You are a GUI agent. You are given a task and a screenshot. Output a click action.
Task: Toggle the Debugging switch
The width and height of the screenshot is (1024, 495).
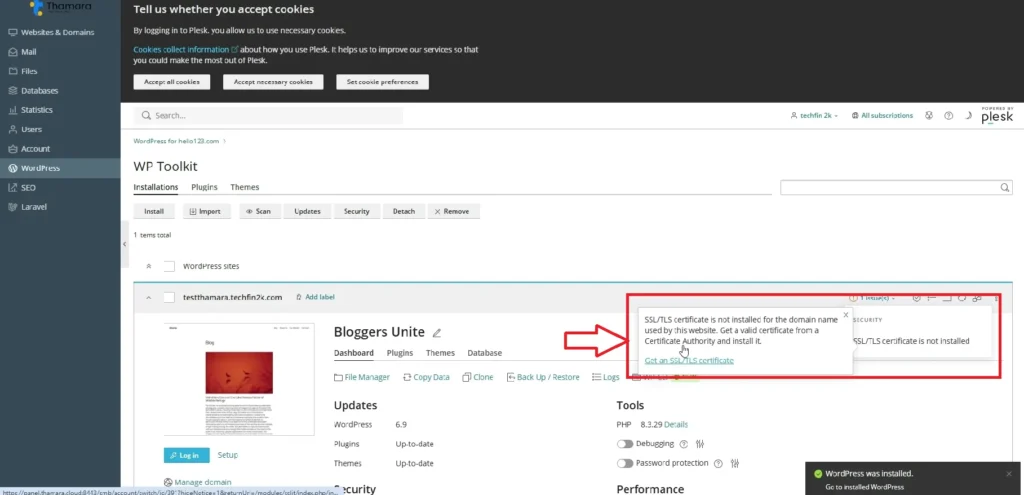[x=625, y=444]
